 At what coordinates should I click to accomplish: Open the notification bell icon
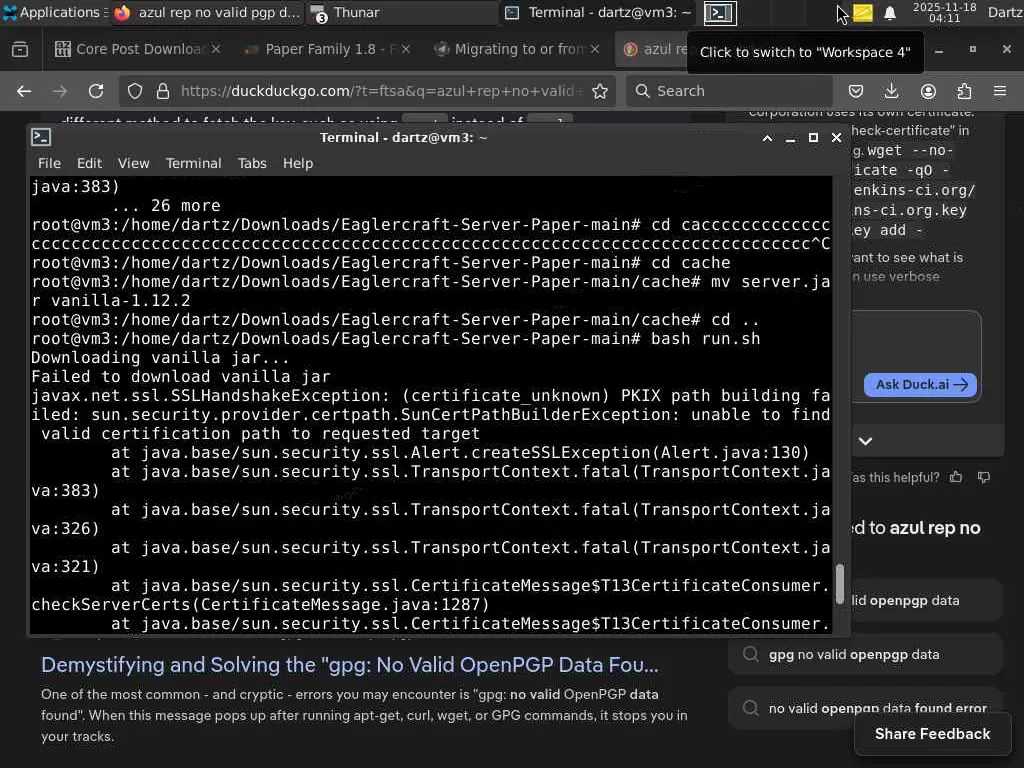coord(889,12)
